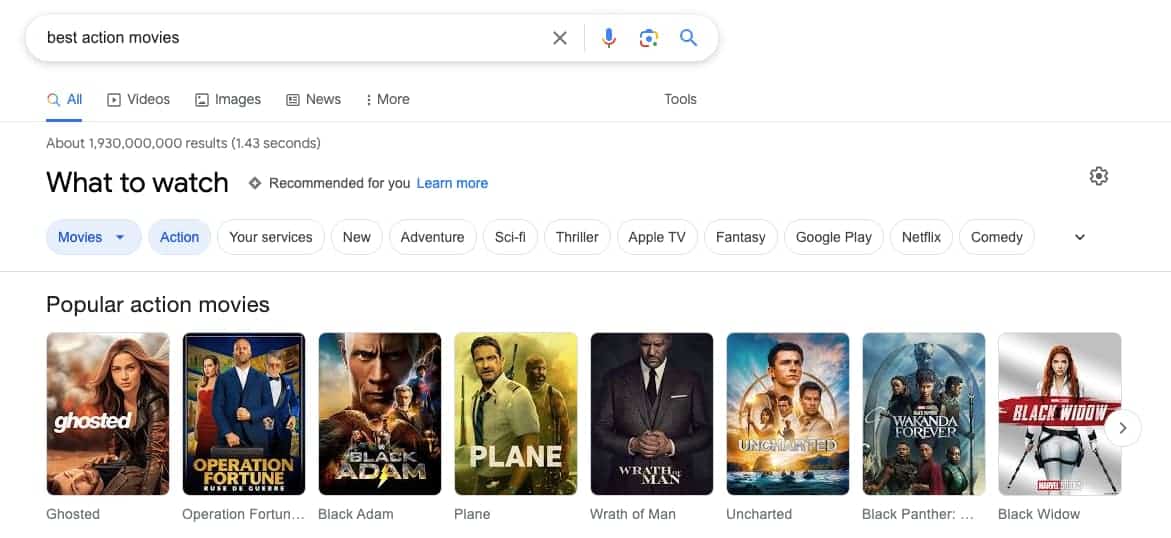This screenshot has width=1171, height=538.
Task: Open the Ghosted movie poster
Action: pos(108,413)
